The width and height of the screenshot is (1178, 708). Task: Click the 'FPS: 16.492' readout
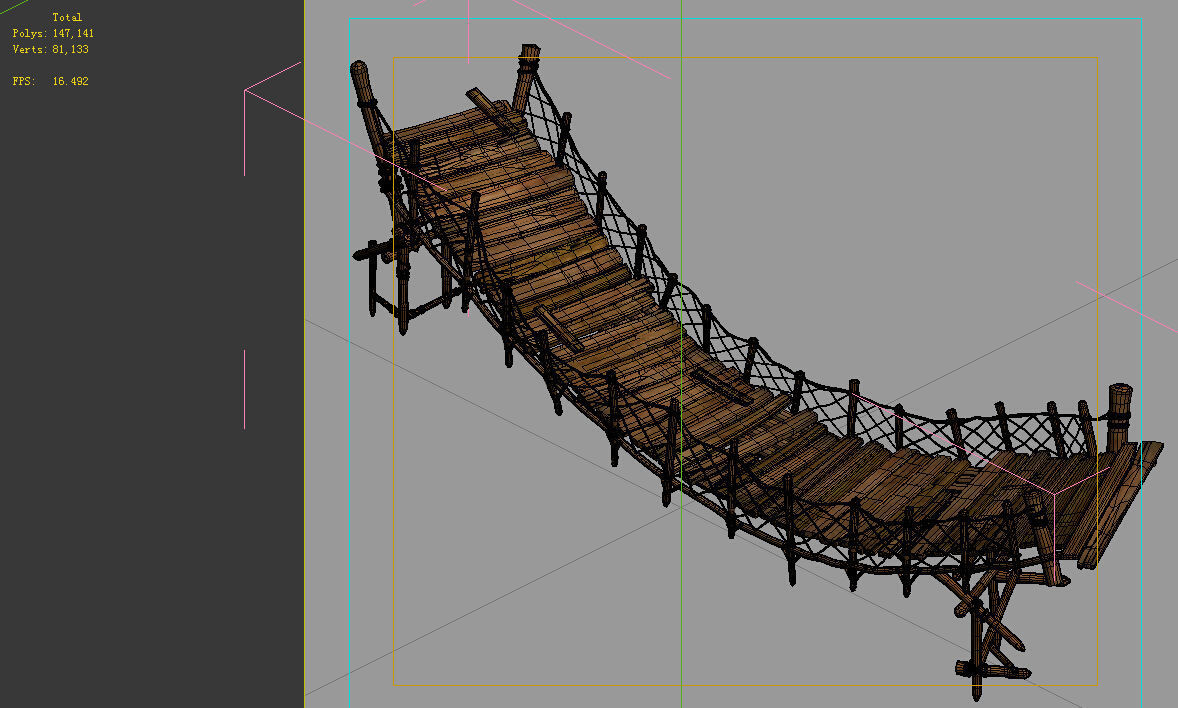click(x=50, y=80)
